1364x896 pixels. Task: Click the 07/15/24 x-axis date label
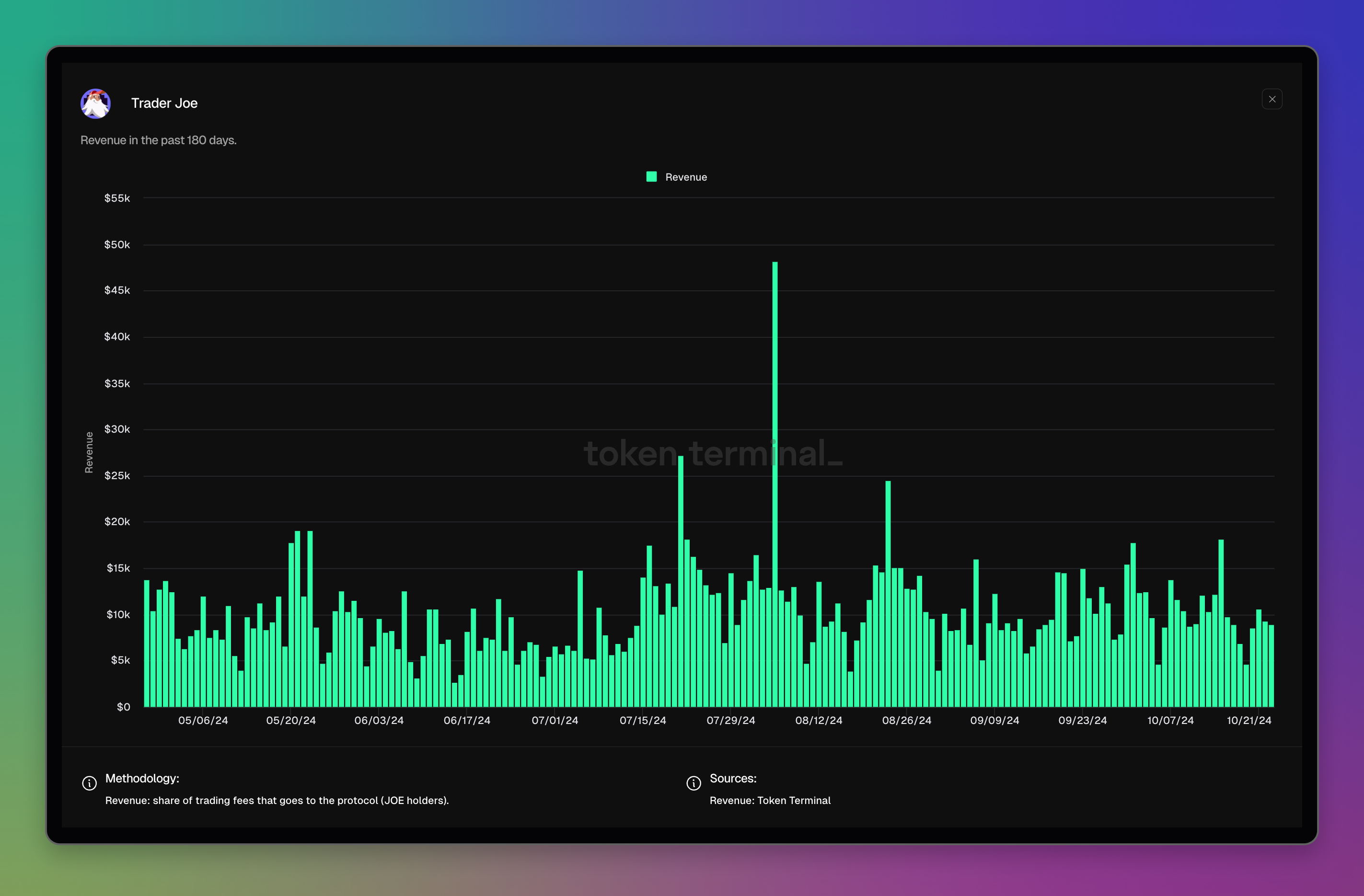(643, 720)
